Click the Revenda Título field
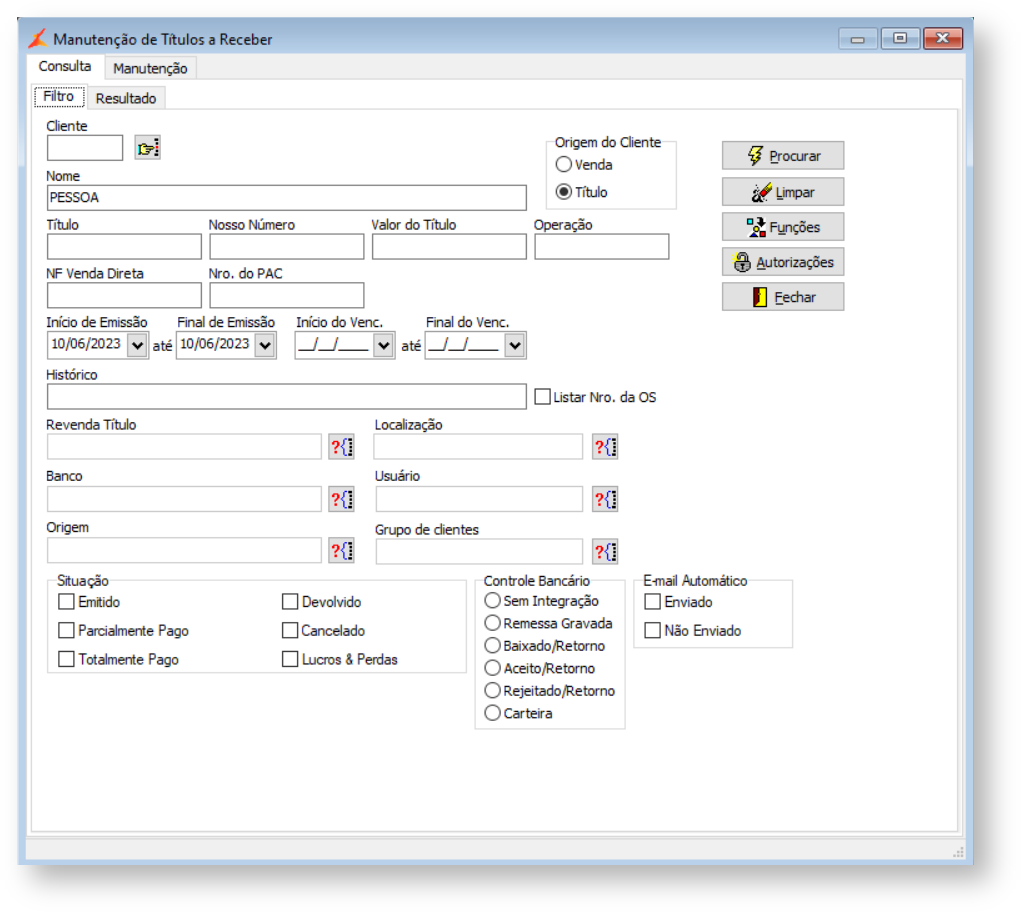 (184, 447)
